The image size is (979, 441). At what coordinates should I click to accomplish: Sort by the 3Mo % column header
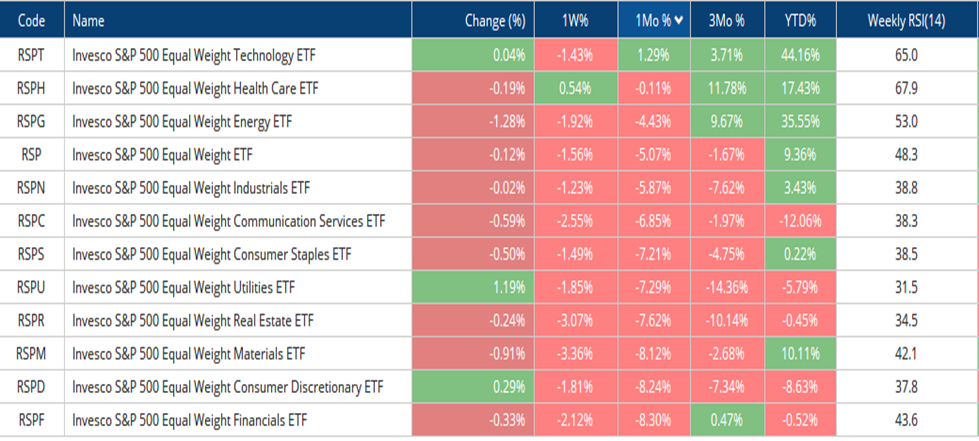[x=727, y=21]
